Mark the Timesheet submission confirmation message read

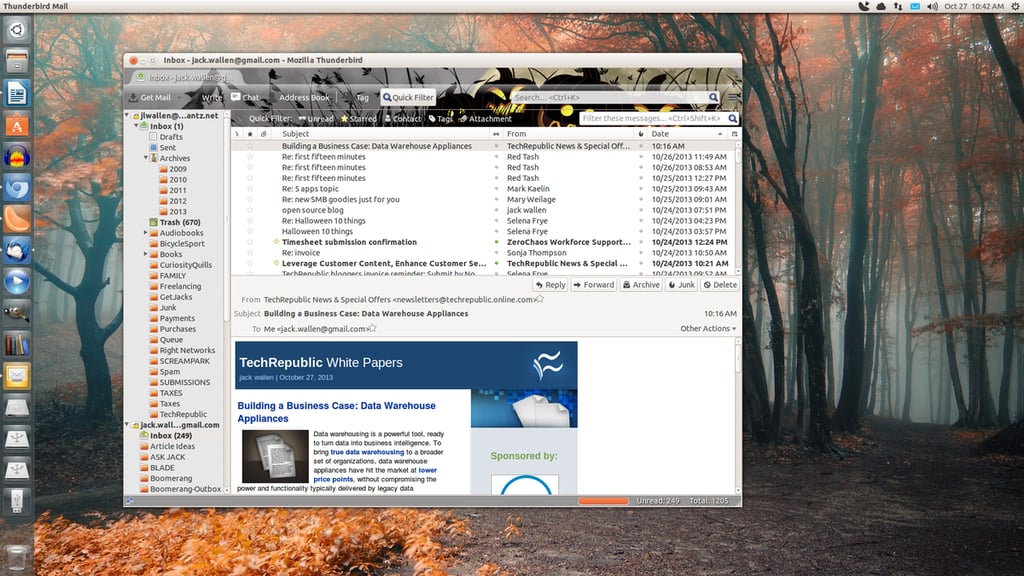[x=496, y=242]
